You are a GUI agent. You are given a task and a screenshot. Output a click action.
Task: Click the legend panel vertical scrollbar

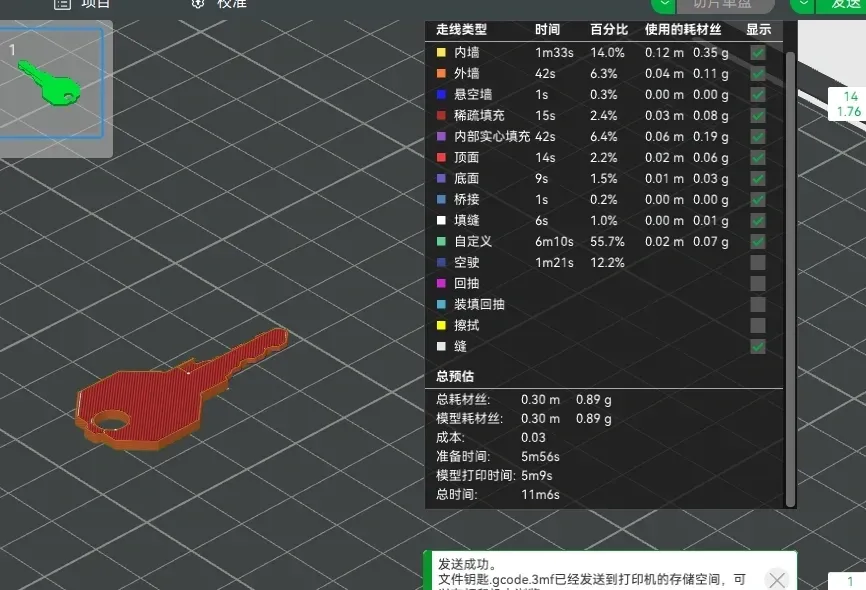(x=790, y=279)
